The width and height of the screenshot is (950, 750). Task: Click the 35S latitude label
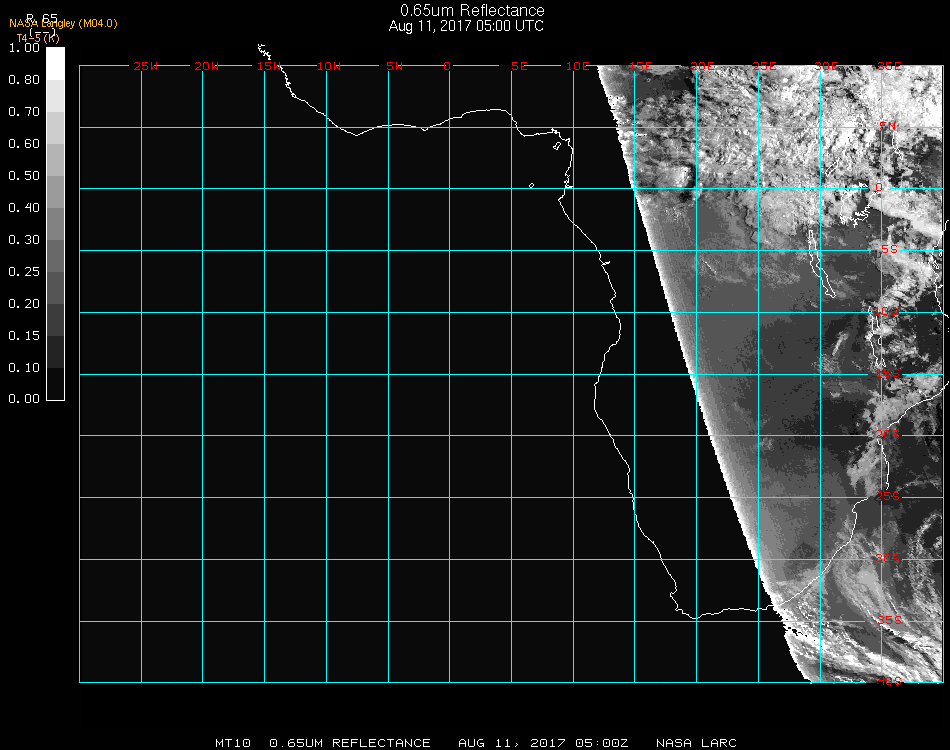coord(890,620)
